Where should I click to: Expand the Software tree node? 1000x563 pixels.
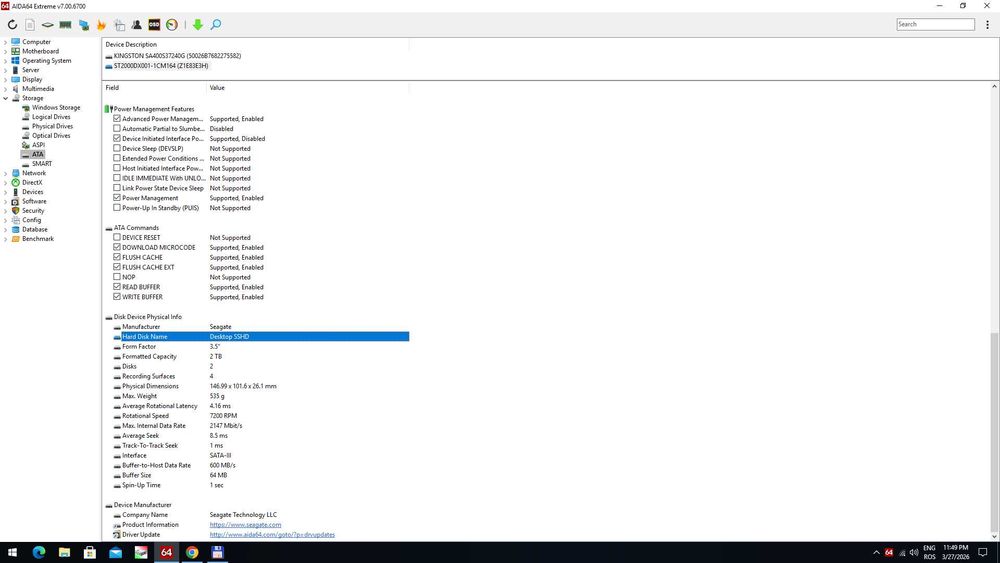pyautogui.click(x=6, y=201)
